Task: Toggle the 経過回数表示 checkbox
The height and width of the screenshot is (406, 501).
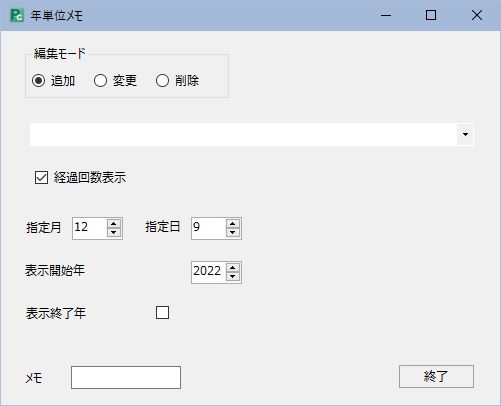Action: point(41,178)
